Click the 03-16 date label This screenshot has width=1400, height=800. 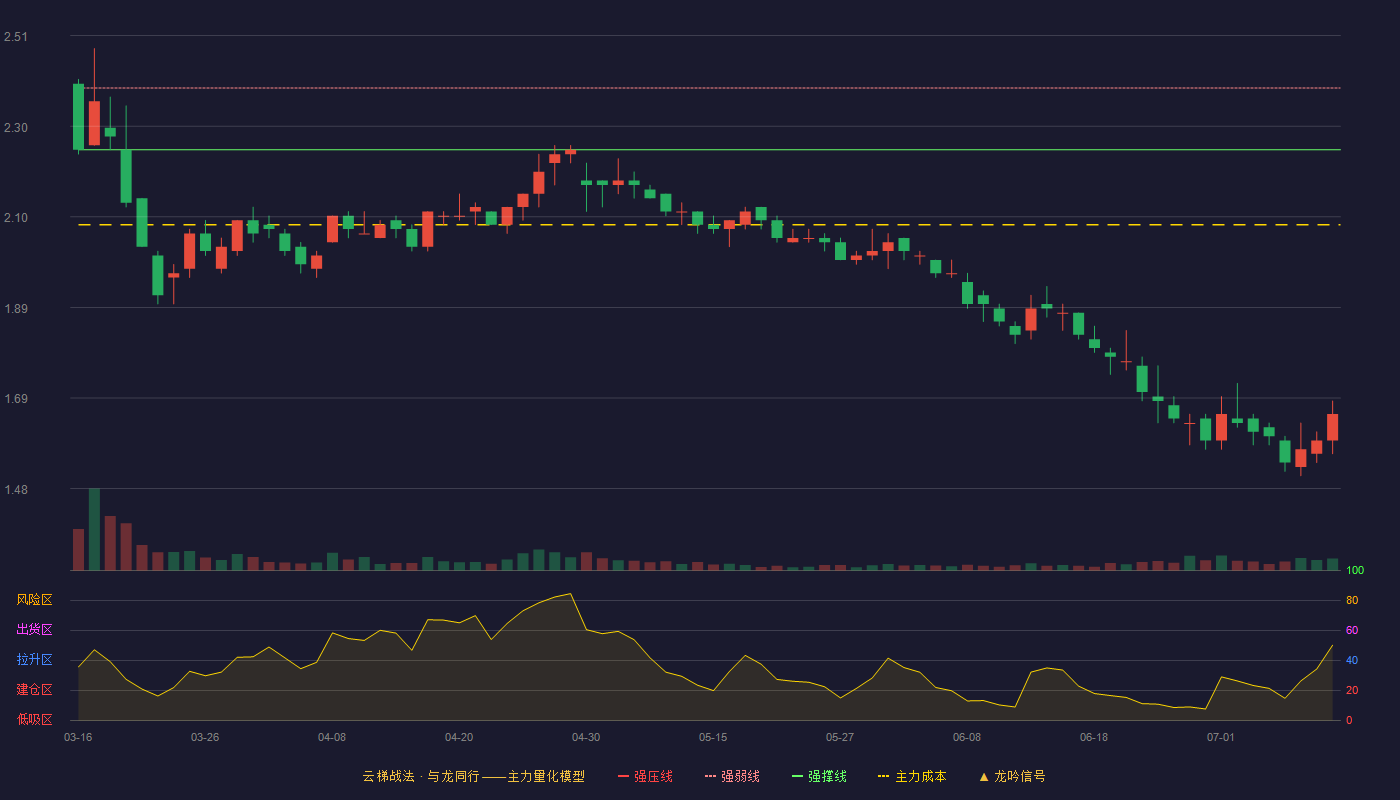78,737
